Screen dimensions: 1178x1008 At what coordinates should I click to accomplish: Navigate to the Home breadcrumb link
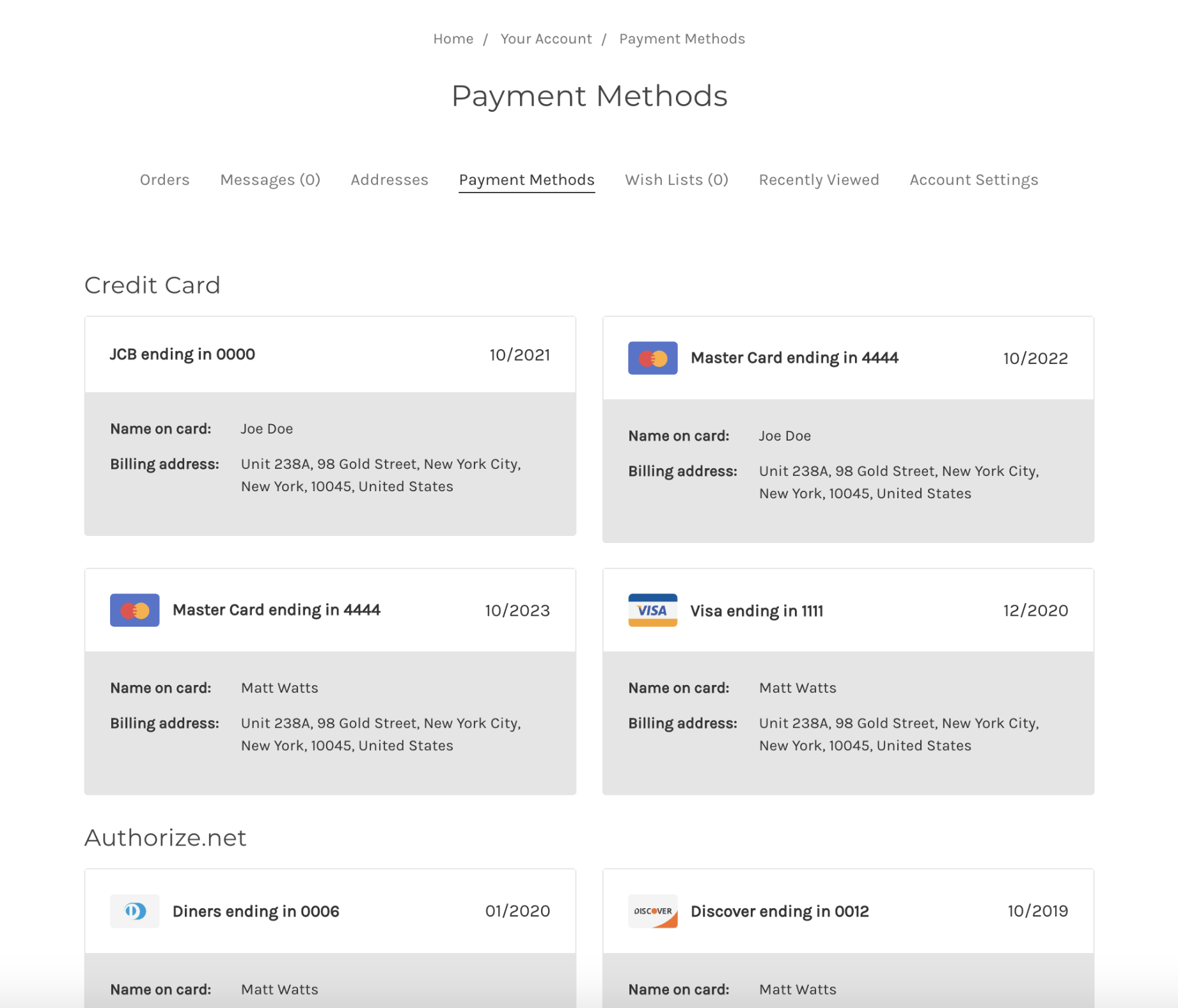tap(453, 39)
